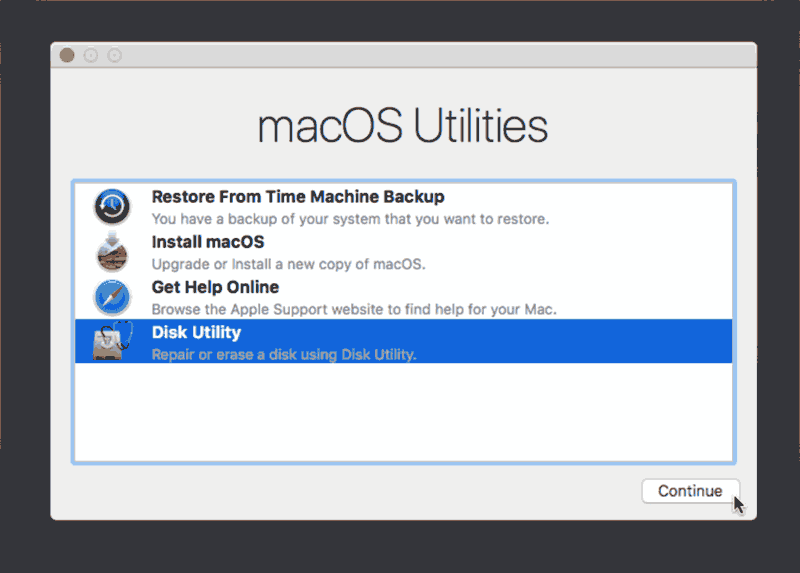
Task: Click 'You have a backup of your system' description
Action: coord(351,219)
